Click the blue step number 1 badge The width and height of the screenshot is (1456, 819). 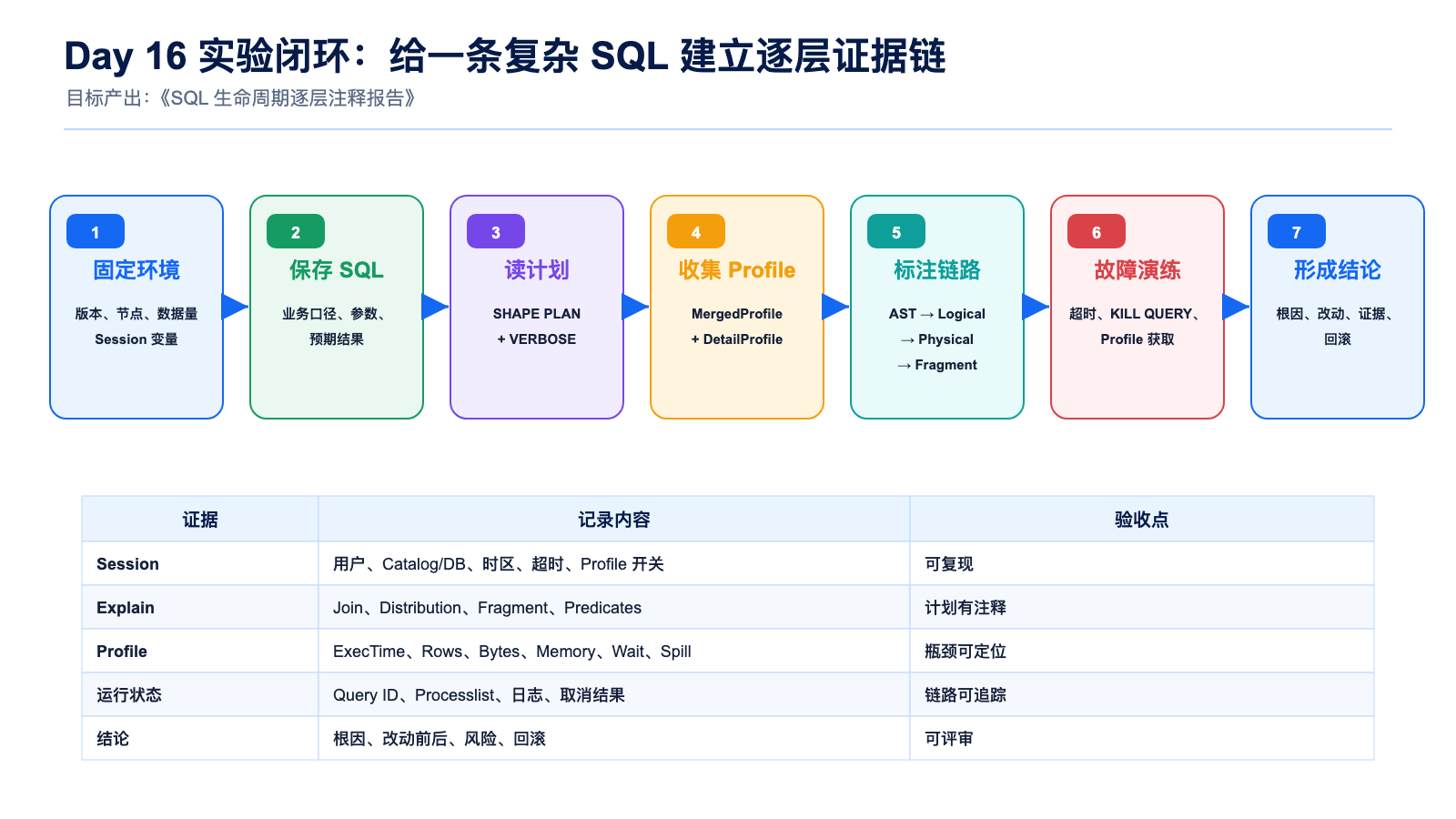[x=96, y=231]
